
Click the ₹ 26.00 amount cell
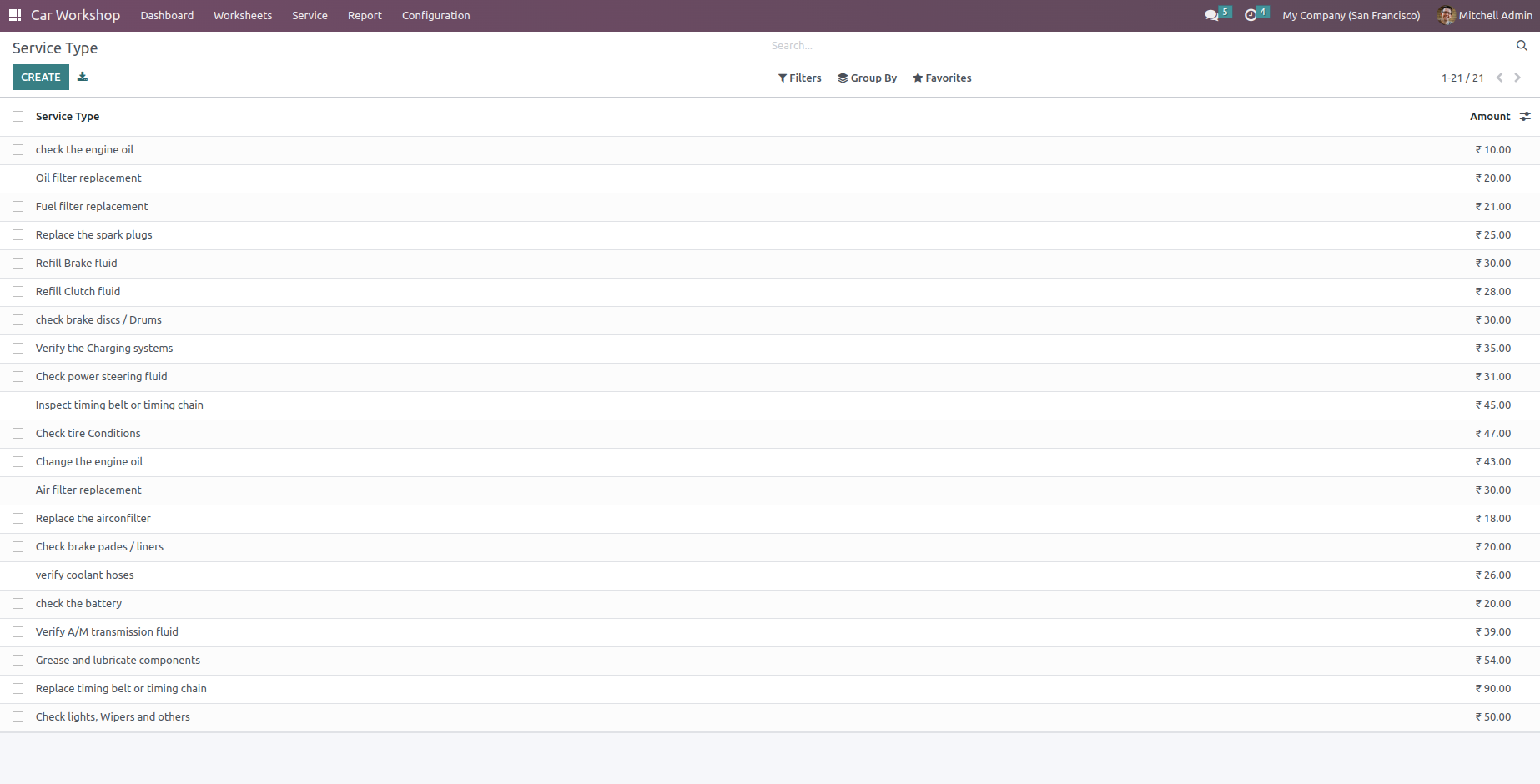point(1492,575)
